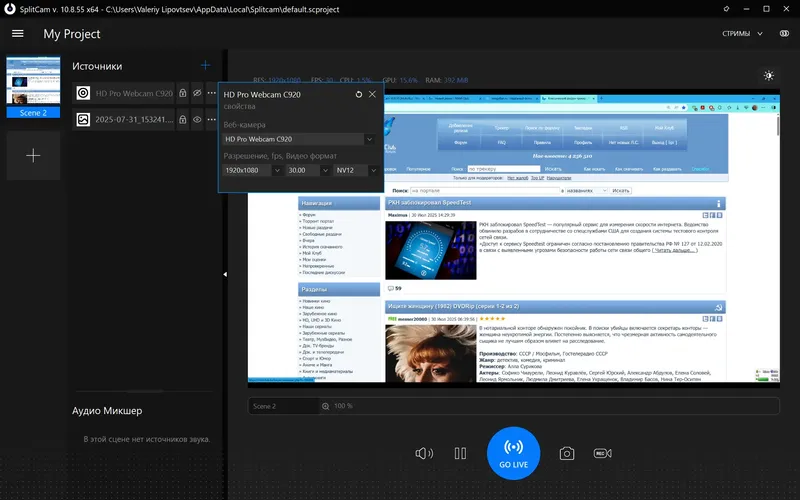Open the NV12 video format dropdown

(356, 170)
